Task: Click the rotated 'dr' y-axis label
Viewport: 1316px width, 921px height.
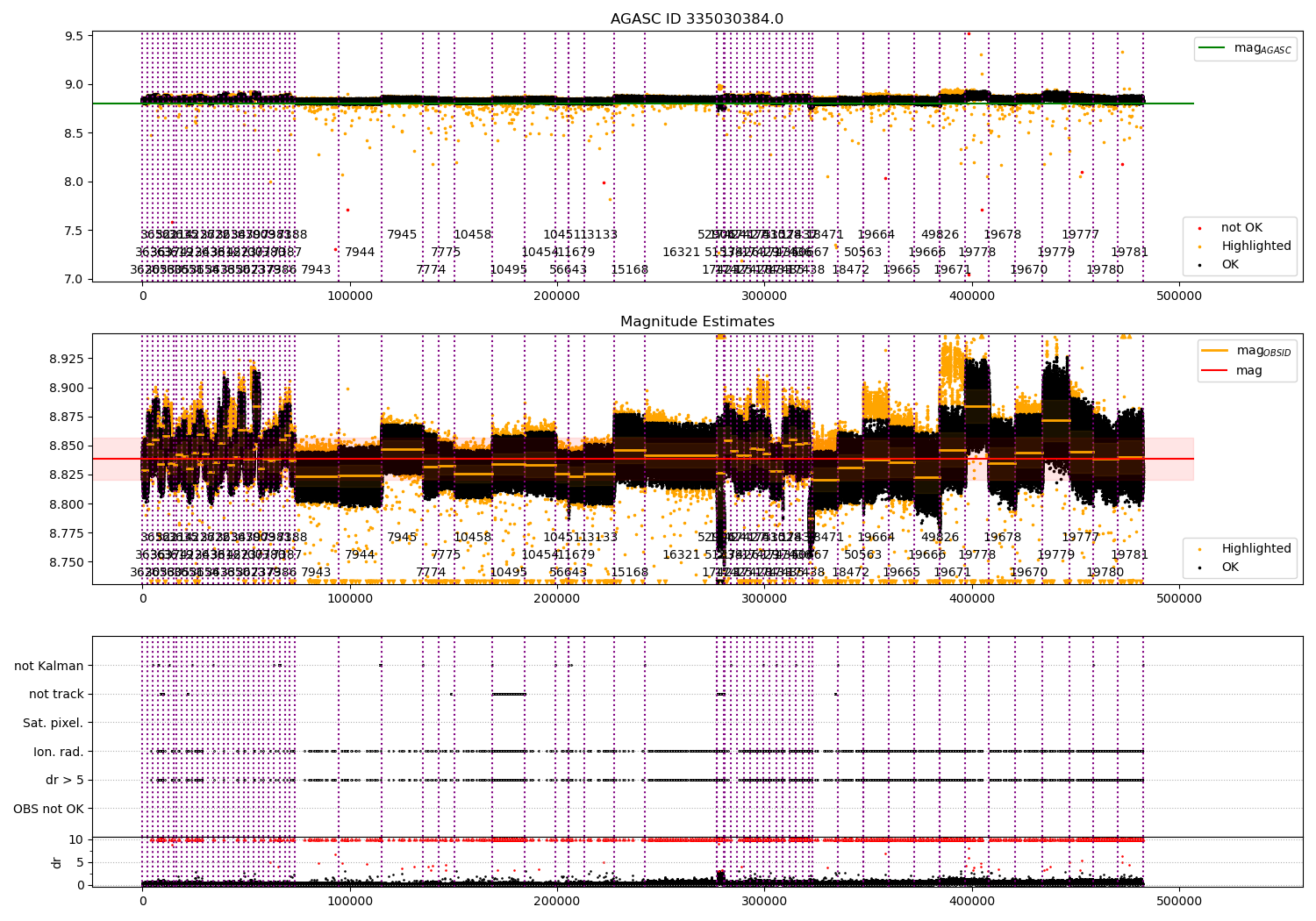Action: [x=57, y=862]
